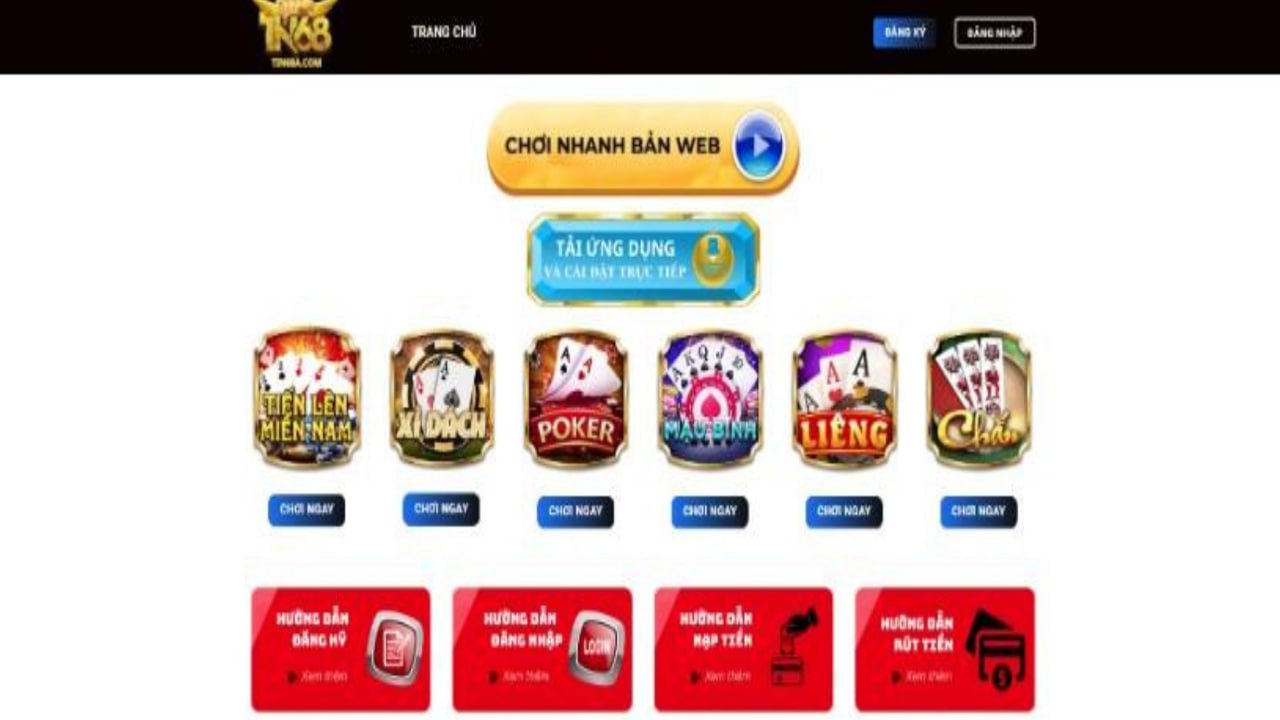
Task: Open Xem thêm in Hướng Dẫn Nạp Tiền
Action: pyautogui.click(x=719, y=676)
